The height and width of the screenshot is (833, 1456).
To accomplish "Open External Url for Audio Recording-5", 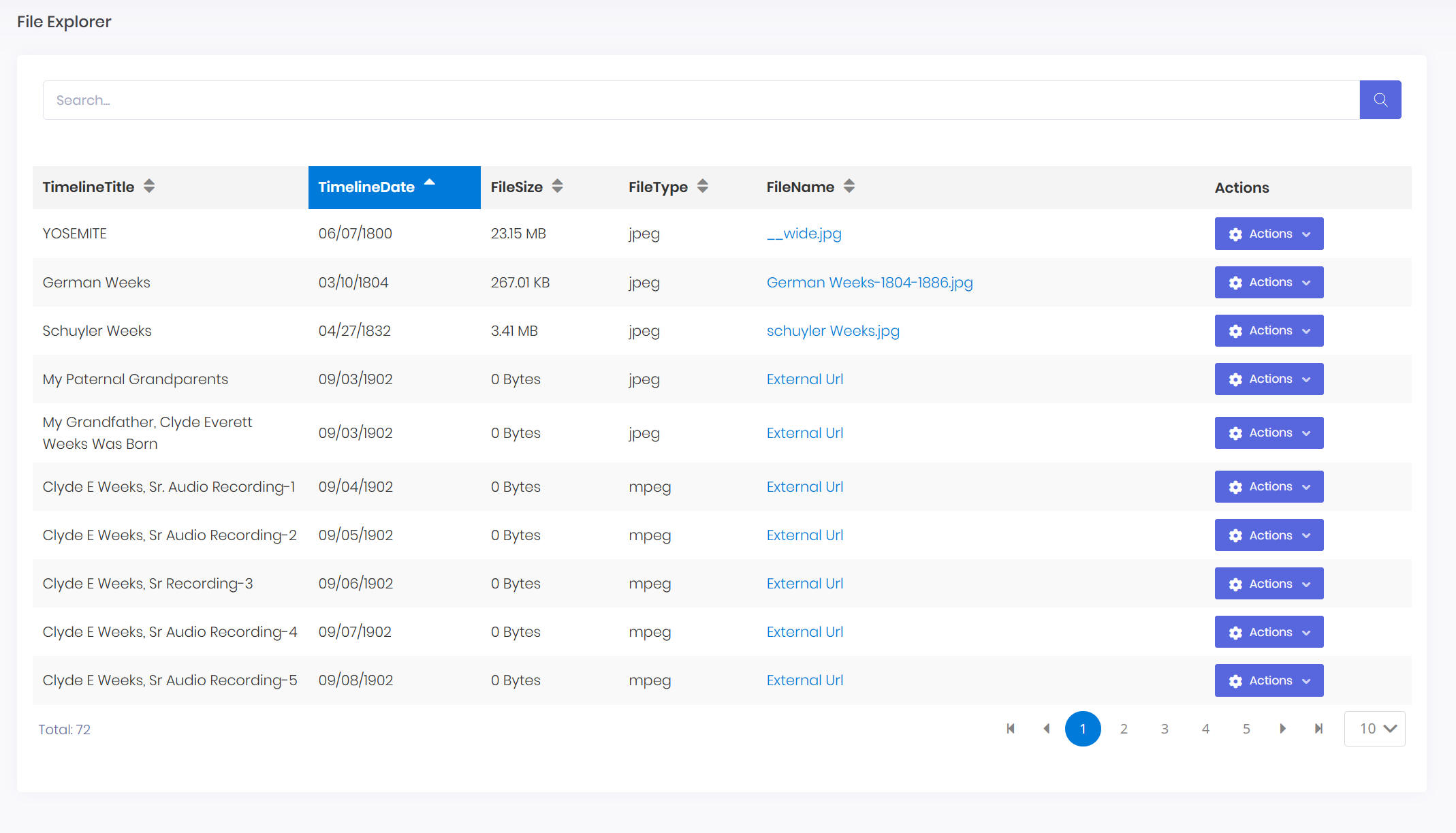I will [x=805, y=680].
